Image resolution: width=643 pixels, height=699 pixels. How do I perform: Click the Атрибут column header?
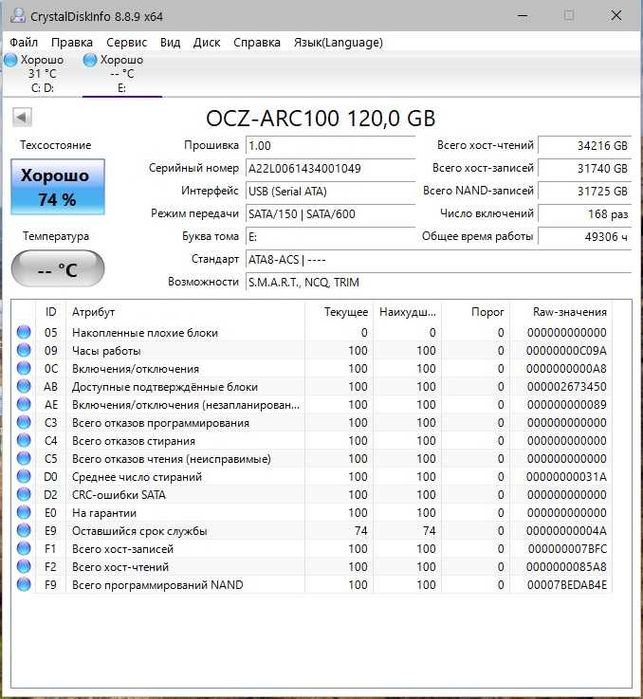tap(185, 312)
